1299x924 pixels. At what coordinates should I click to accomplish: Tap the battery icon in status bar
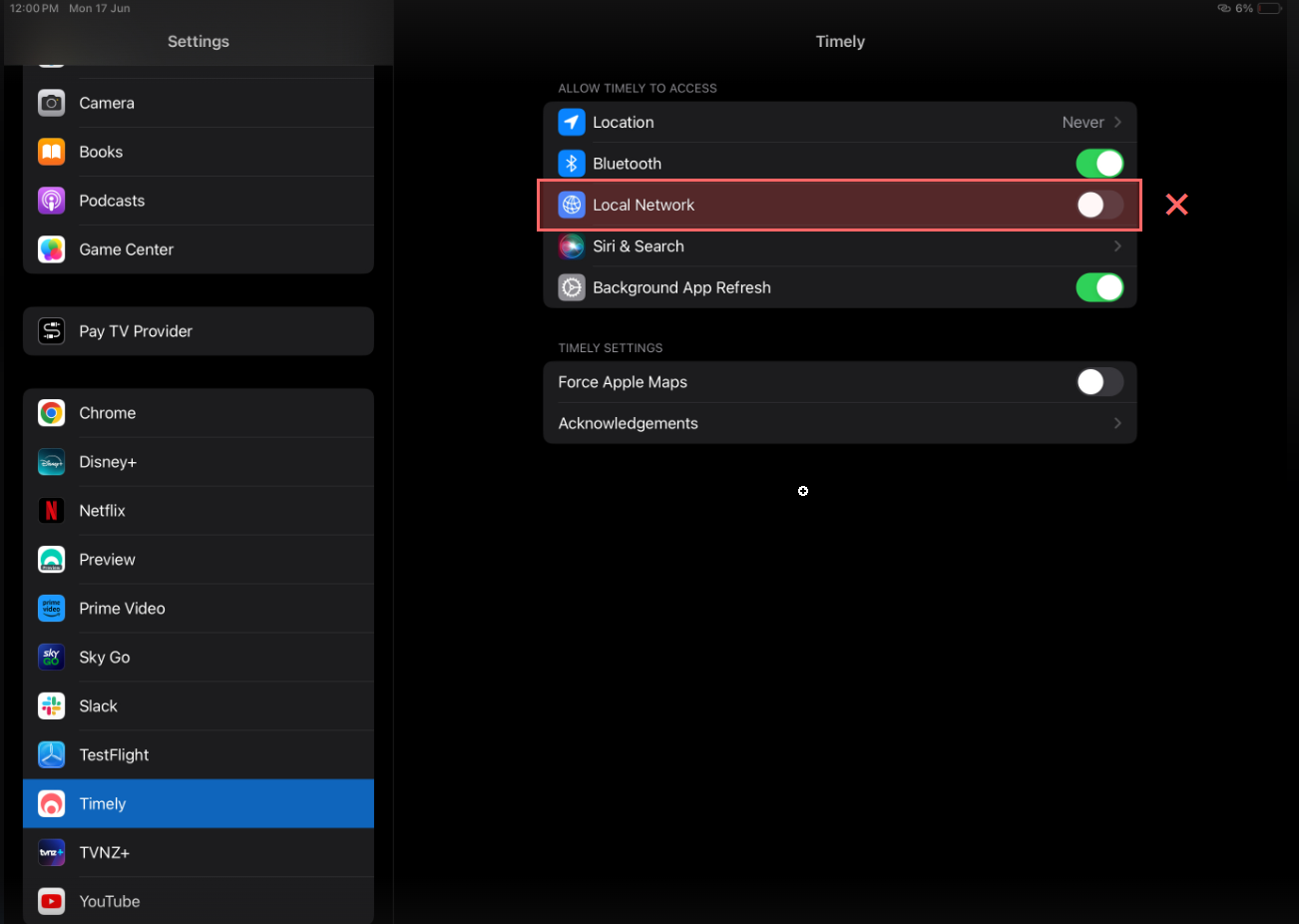pos(1270,8)
